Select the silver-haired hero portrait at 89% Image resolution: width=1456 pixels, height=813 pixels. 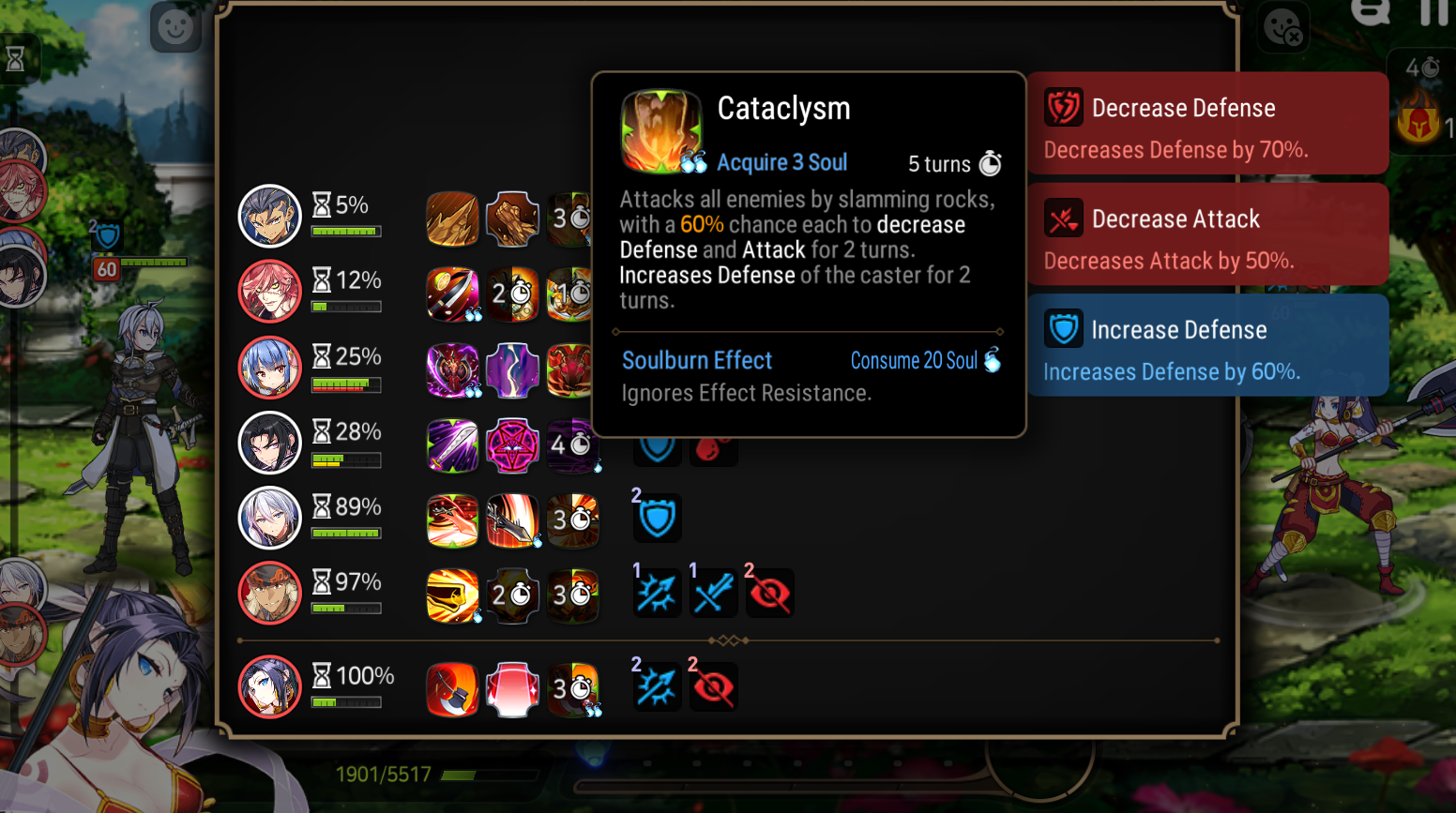click(x=269, y=518)
